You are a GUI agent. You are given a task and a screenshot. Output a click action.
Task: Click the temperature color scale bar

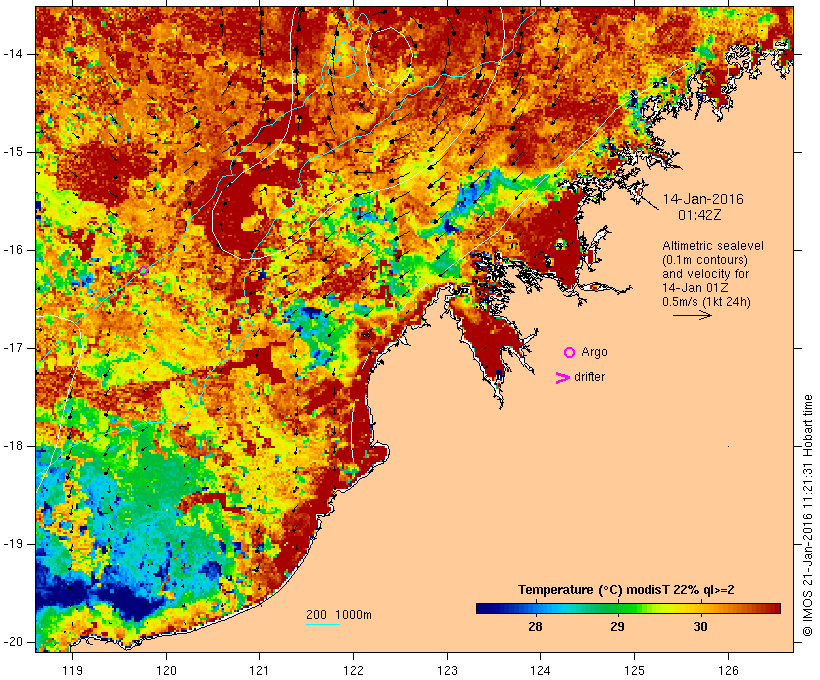tap(628, 608)
